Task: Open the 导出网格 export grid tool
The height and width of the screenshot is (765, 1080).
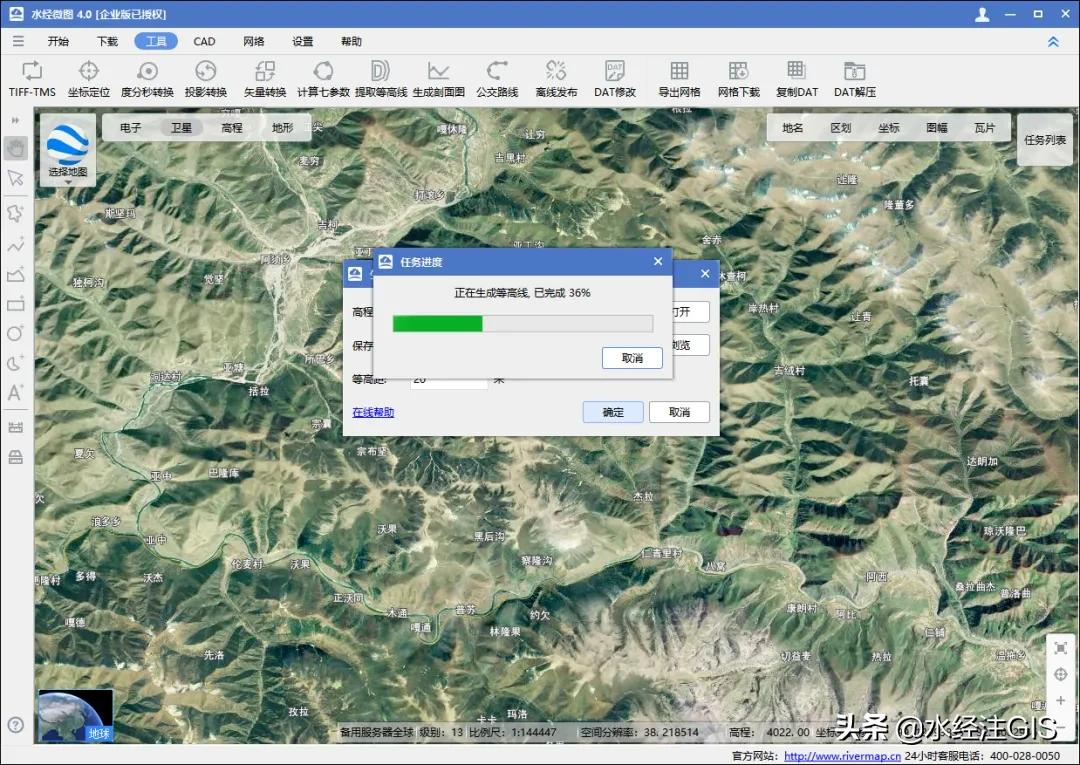Action: pos(679,78)
